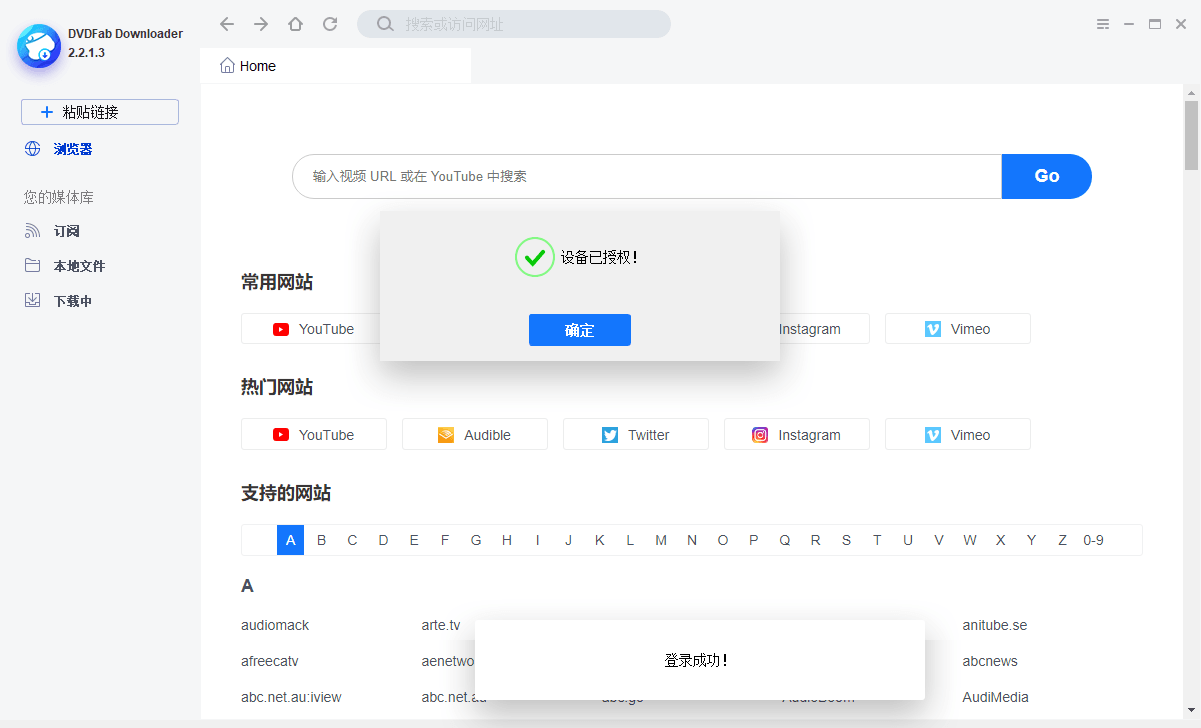Open Twitter under 热门网站
The height and width of the screenshot is (728, 1201).
(x=635, y=435)
